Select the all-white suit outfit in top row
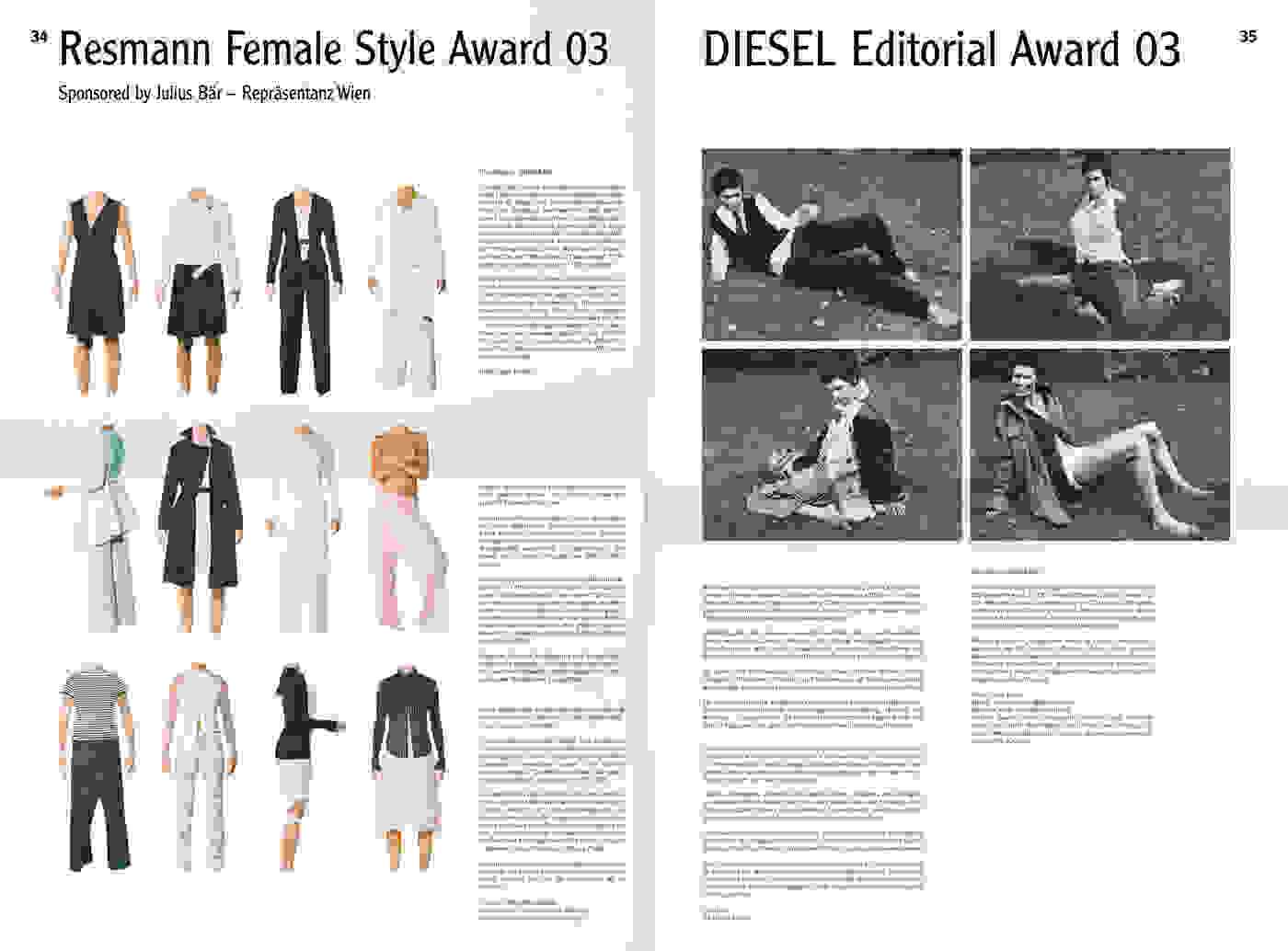 coord(406,292)
